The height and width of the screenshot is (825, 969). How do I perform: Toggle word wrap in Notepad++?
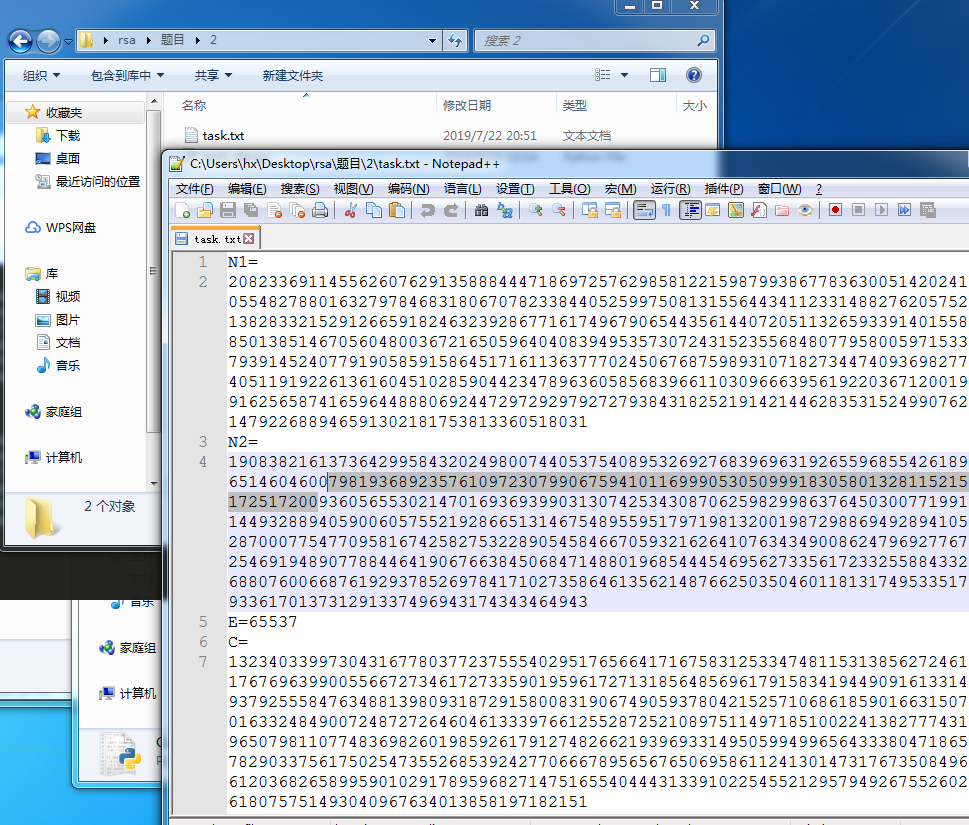(x=644, y=211)
